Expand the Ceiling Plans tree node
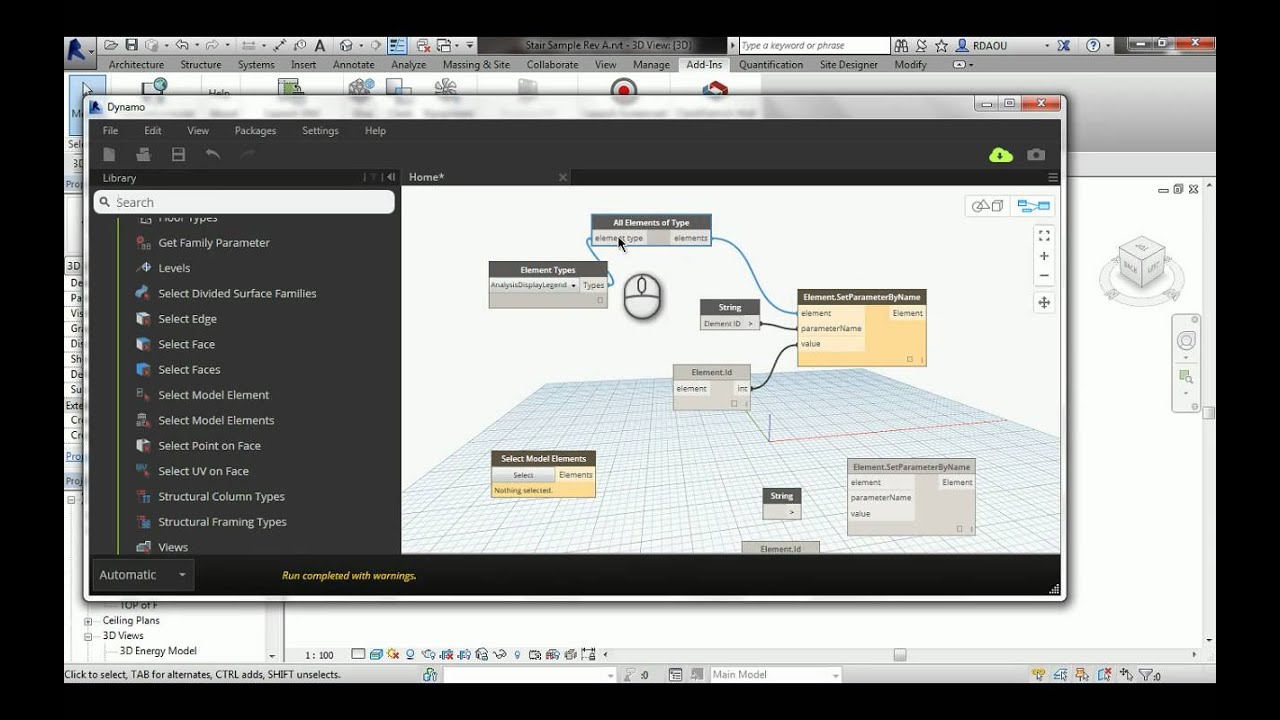The image size is (1280, 720). 88,621
